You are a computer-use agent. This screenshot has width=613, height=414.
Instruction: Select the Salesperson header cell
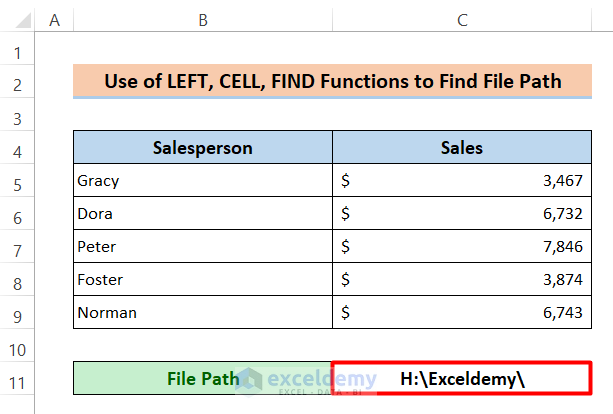[x=203, y=148]
